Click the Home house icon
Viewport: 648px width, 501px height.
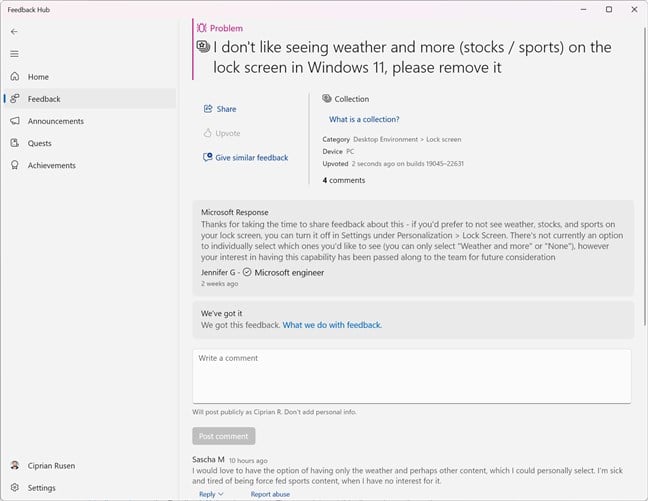click(15, 76)
